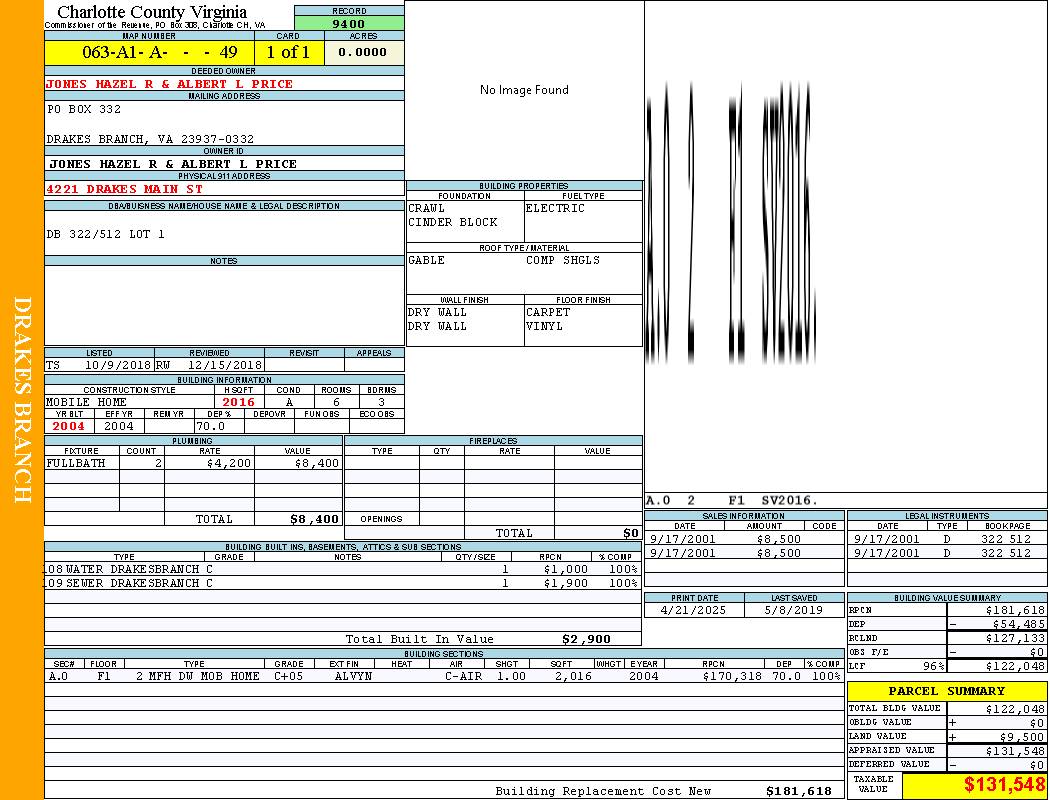Click exterior finish ALVYN
Viewport: 1050px width, 800px height.
(x=353, y=676)
